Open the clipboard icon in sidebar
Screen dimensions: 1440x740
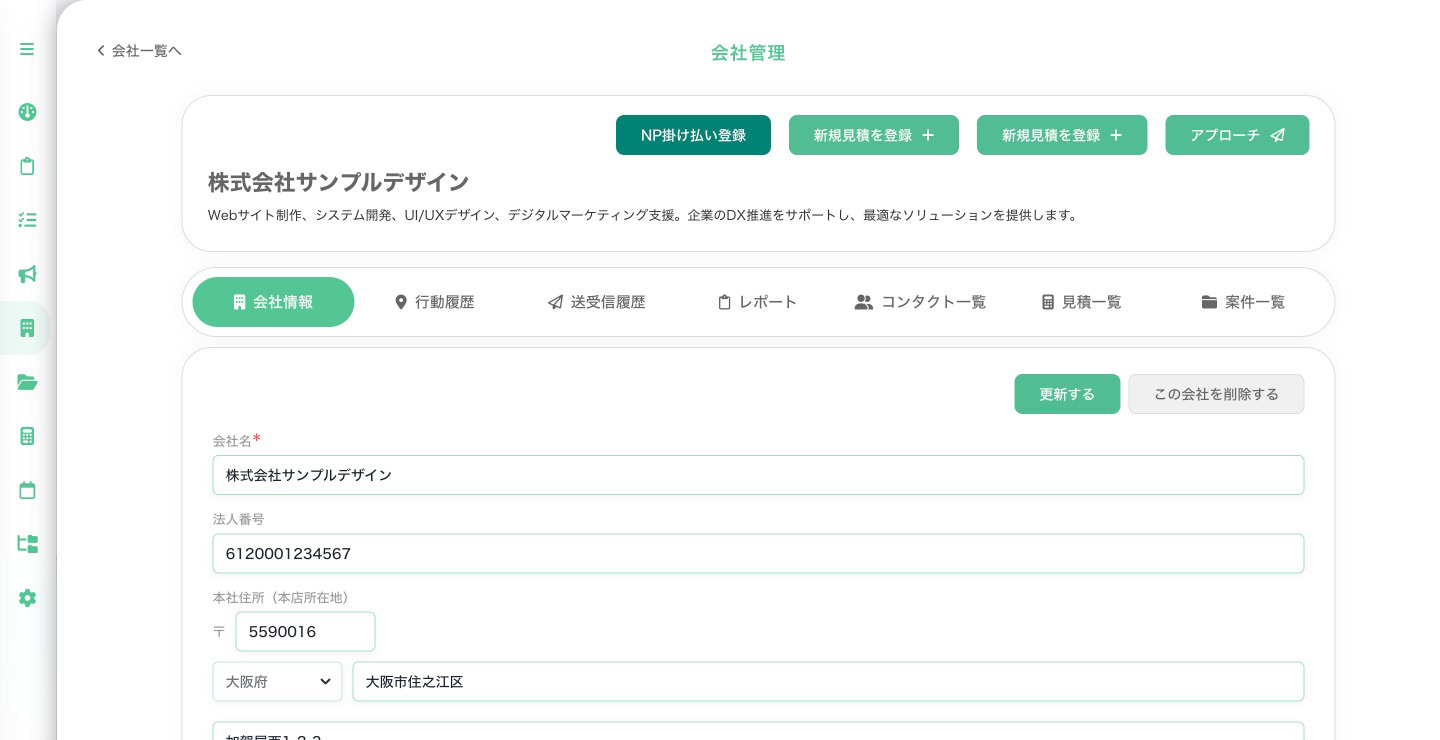pyautogui.click(x=27, y=166)
